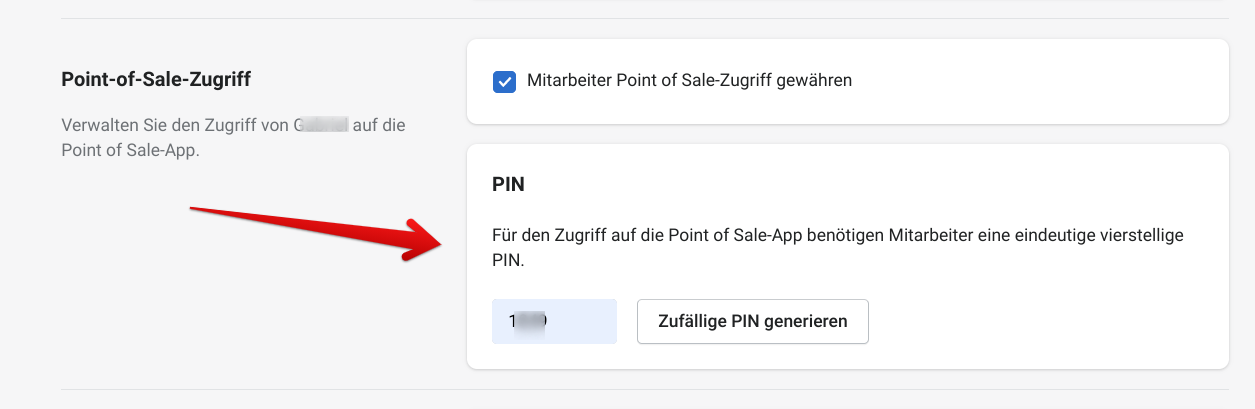Click the horizontal divider below the PIN card
This screenshot has height=409, width=1255.
pyautogui.click(x=644, y=389)
